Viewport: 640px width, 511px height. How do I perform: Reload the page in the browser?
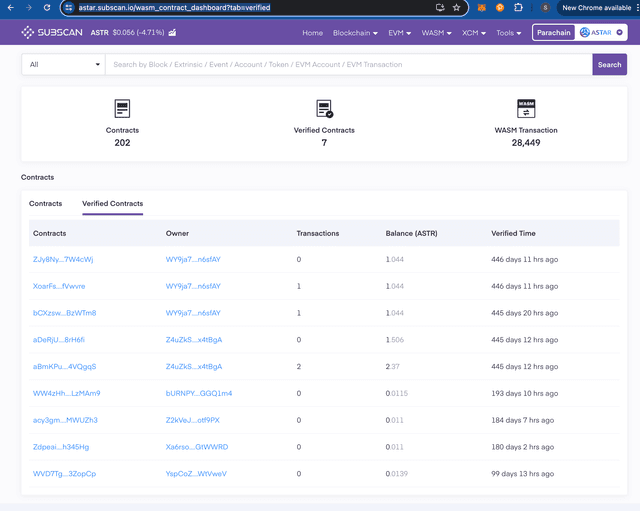(47, 8)
